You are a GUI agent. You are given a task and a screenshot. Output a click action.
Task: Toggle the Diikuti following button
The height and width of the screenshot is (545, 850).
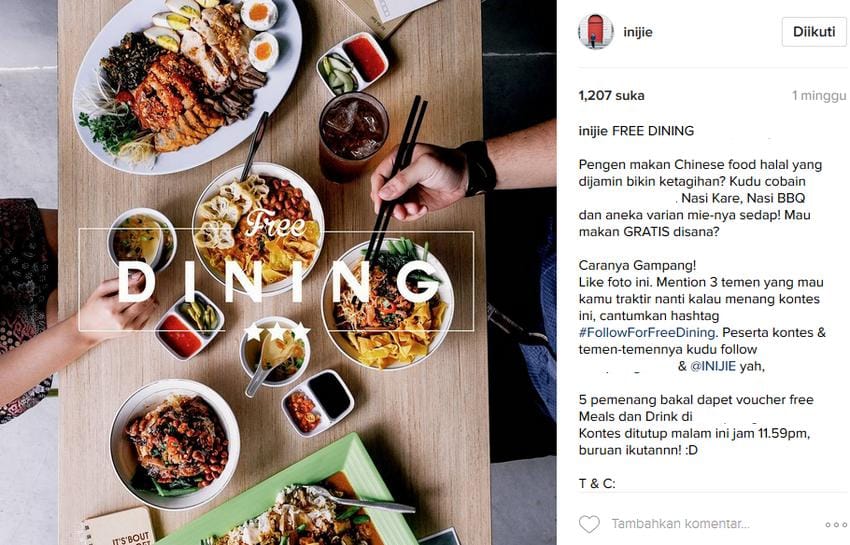[x=814, y=31]
